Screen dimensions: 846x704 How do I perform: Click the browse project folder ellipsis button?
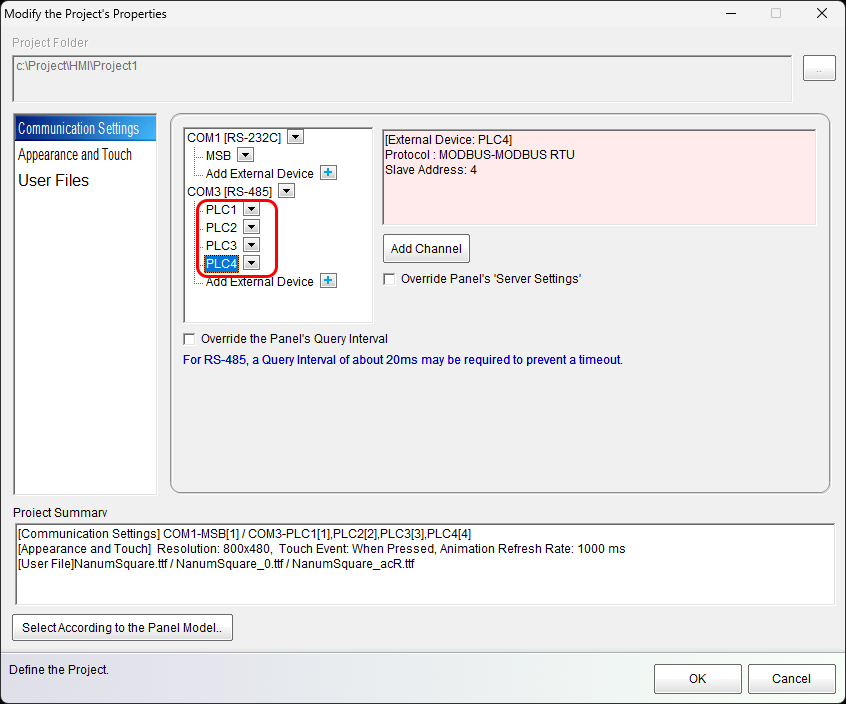818,69
